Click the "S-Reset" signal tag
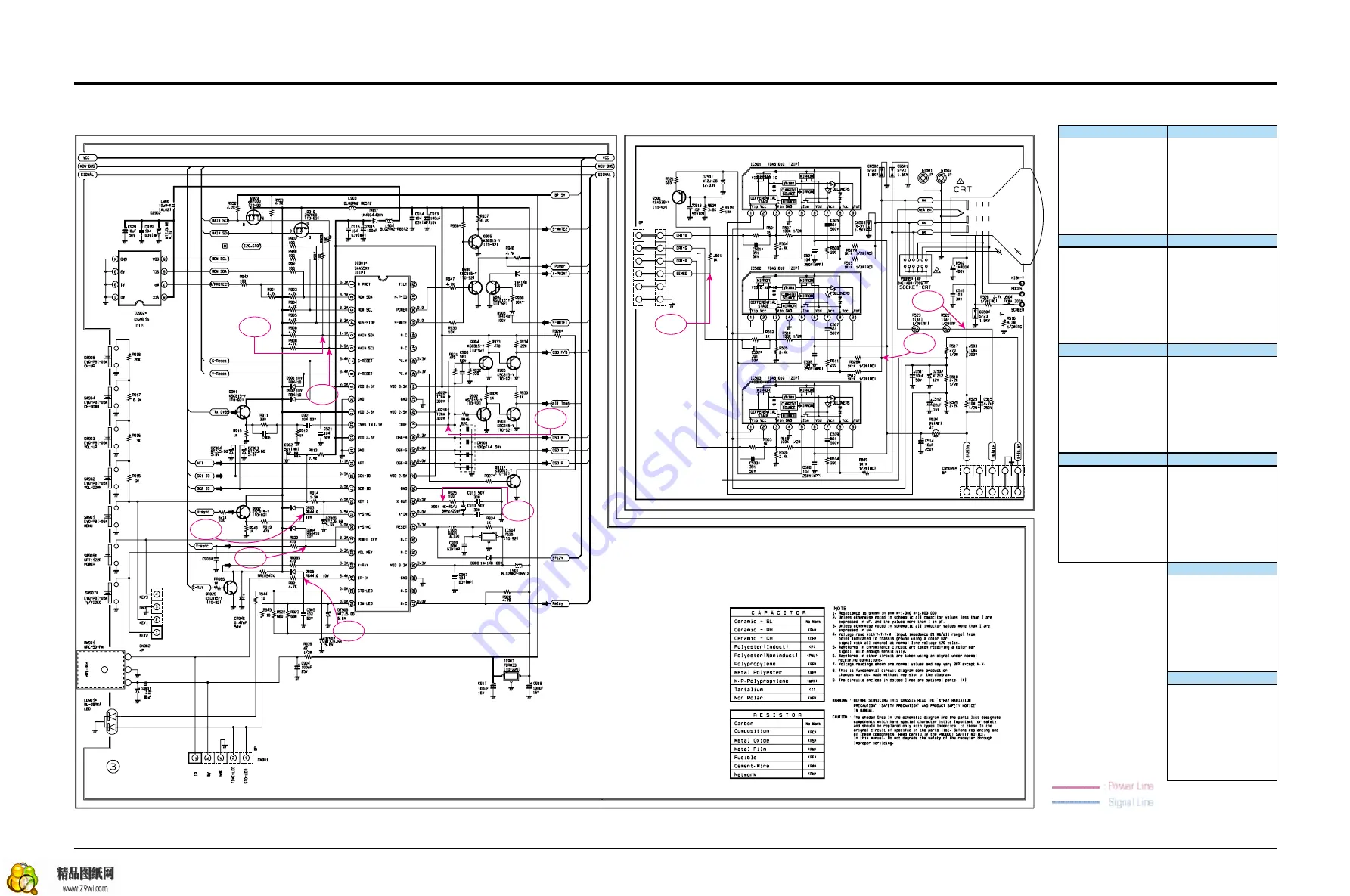 (x=219, y=361)
